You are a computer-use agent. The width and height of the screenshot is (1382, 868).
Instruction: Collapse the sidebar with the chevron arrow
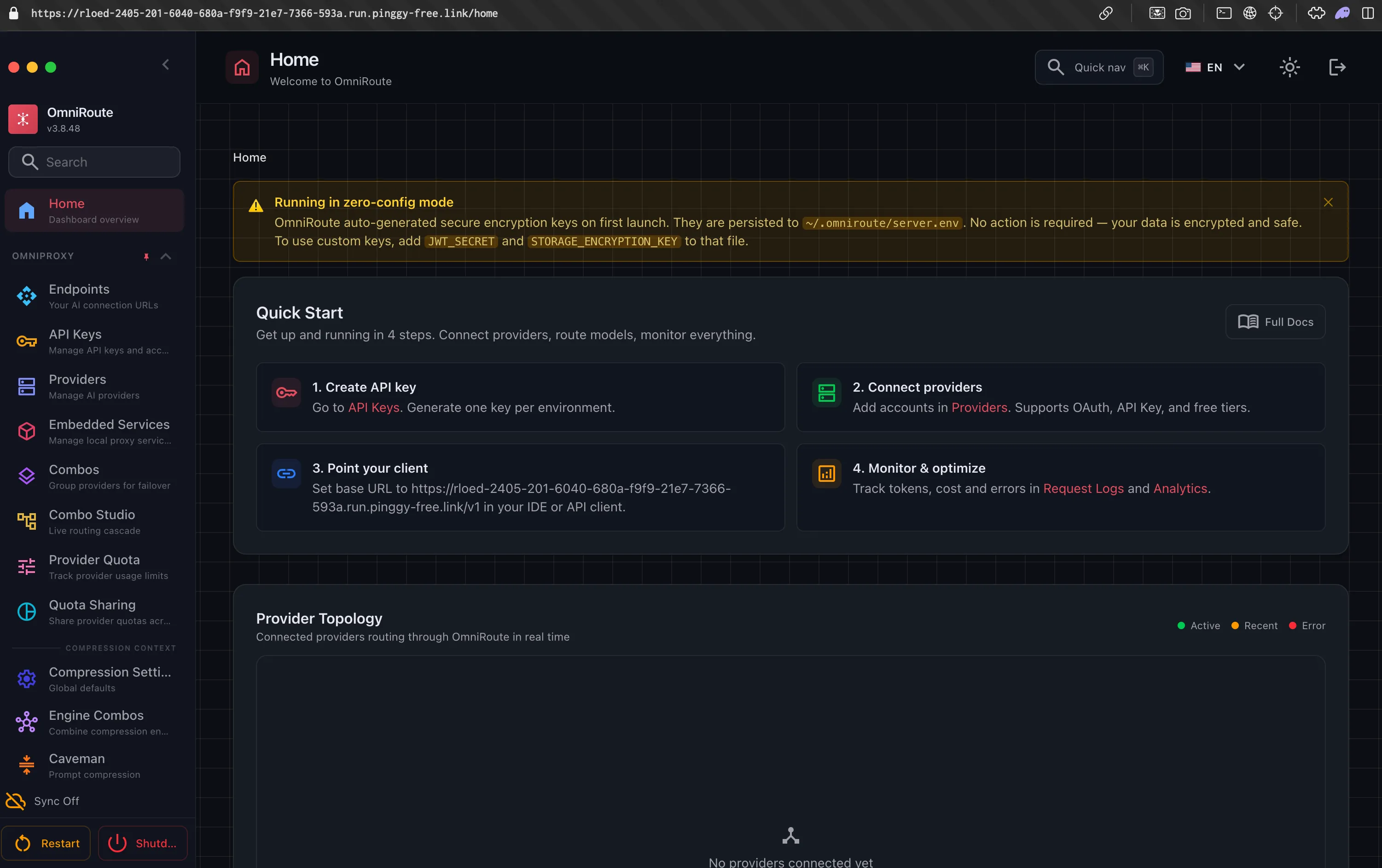click(x=166, y=65)
